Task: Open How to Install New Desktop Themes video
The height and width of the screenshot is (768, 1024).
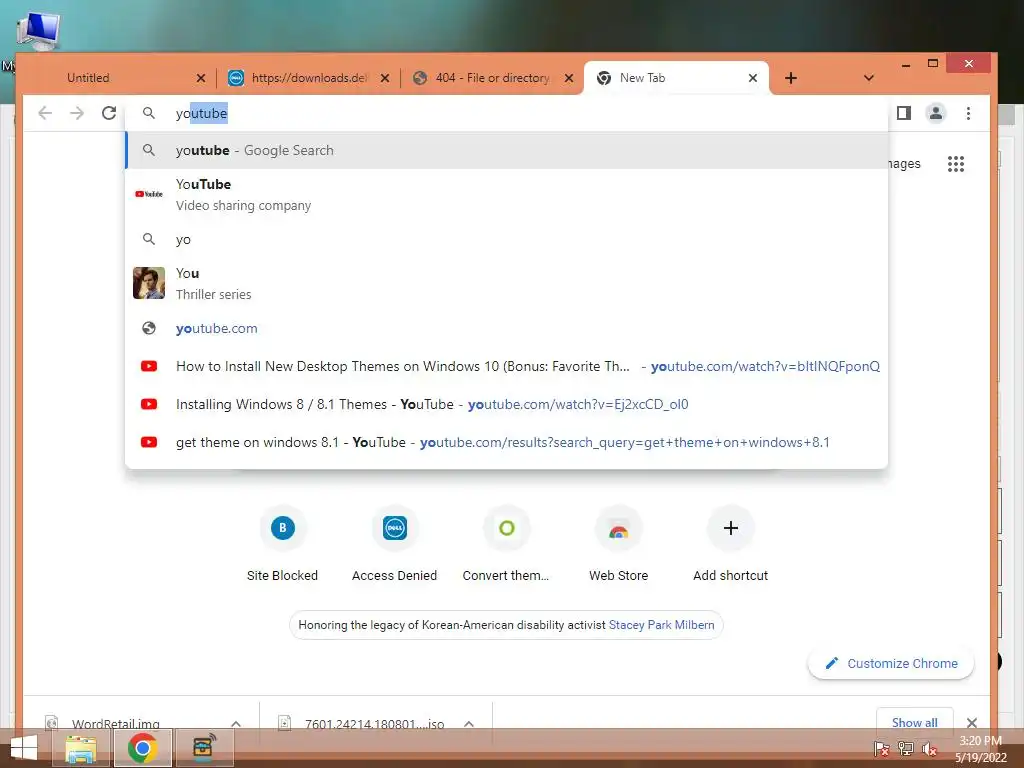Action: [506, 366]
